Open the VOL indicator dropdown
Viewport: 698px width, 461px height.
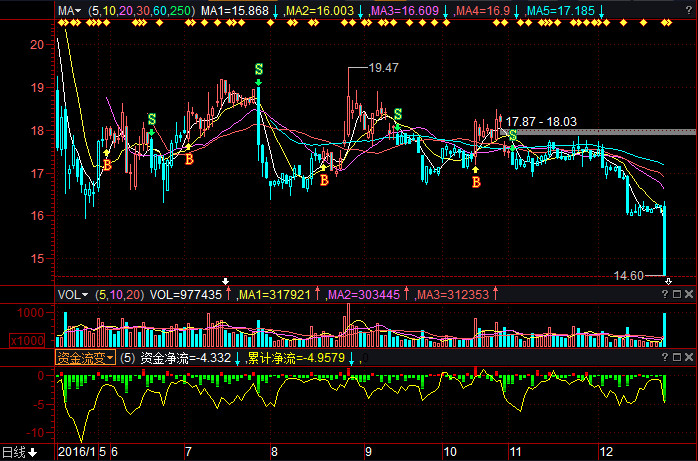[x=72, y=295]
